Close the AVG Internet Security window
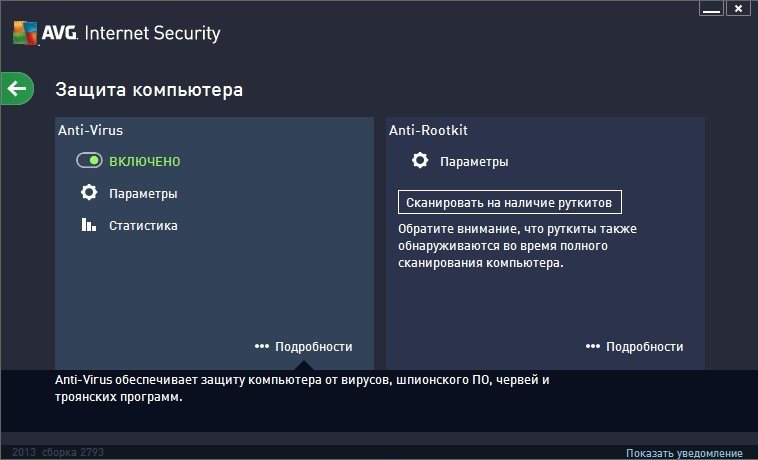This screenshot has width=758, height=460. tap(738, 9)
